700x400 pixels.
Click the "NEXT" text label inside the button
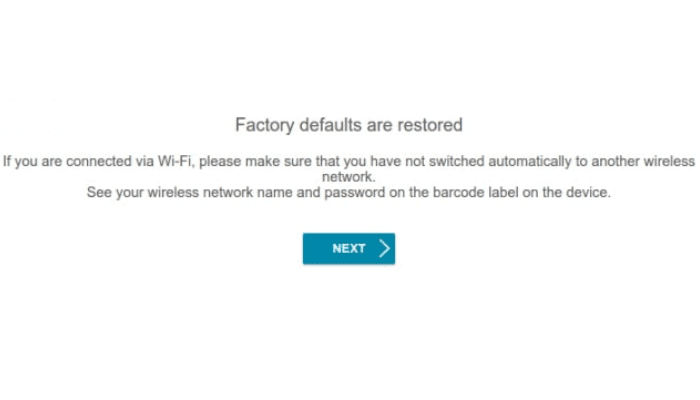(348, 249)
